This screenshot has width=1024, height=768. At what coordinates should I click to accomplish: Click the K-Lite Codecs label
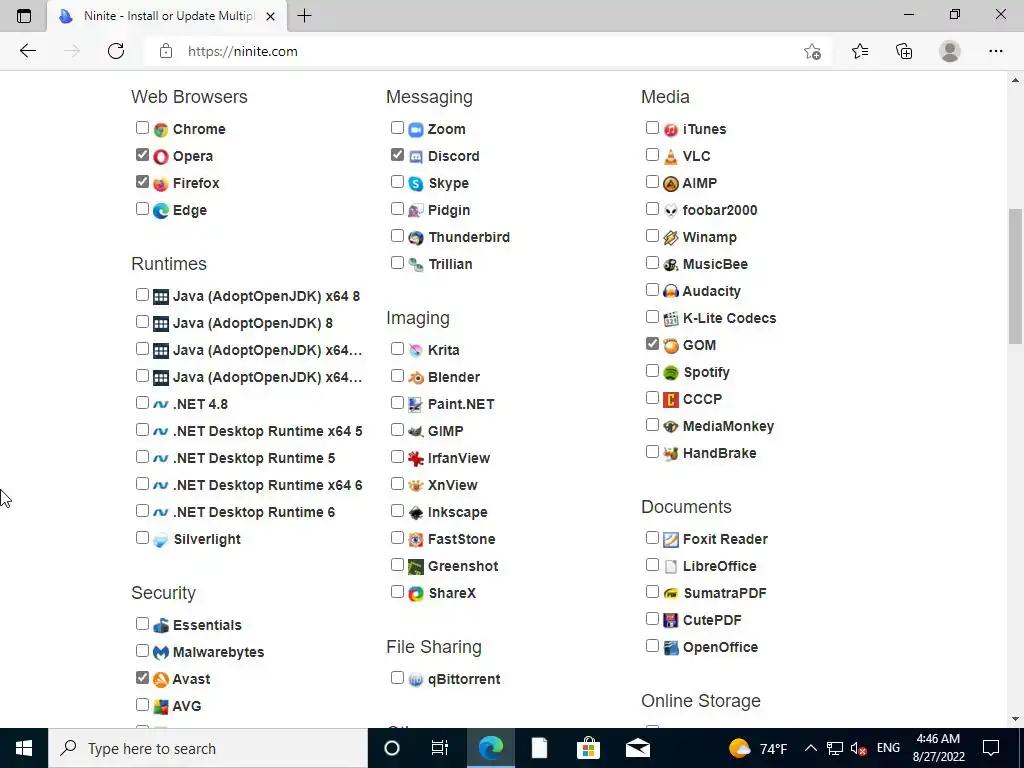coord(729,318)
